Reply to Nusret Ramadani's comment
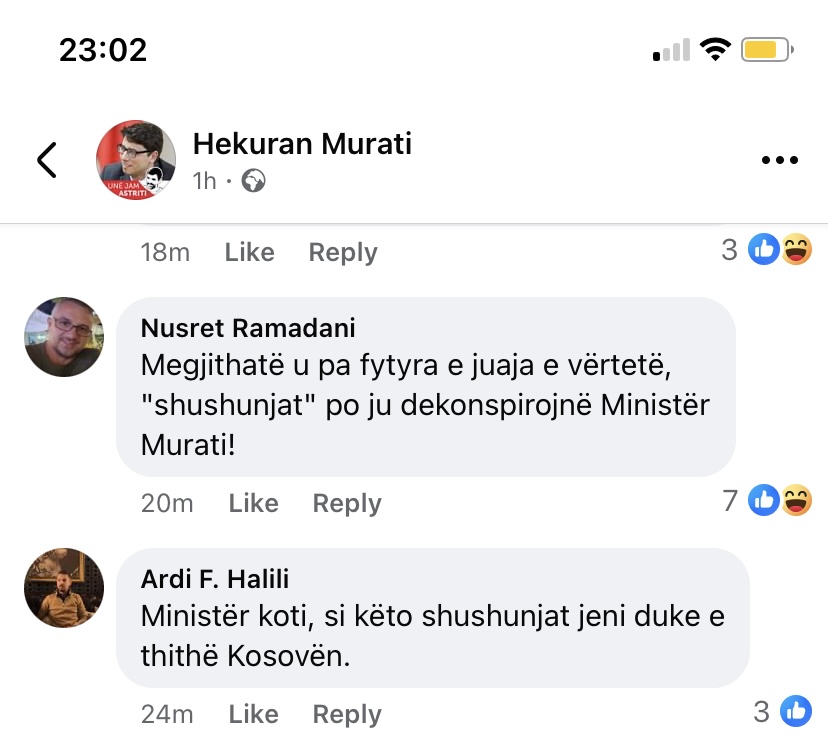This screenshot has height=744, width=828. [347, 503]
